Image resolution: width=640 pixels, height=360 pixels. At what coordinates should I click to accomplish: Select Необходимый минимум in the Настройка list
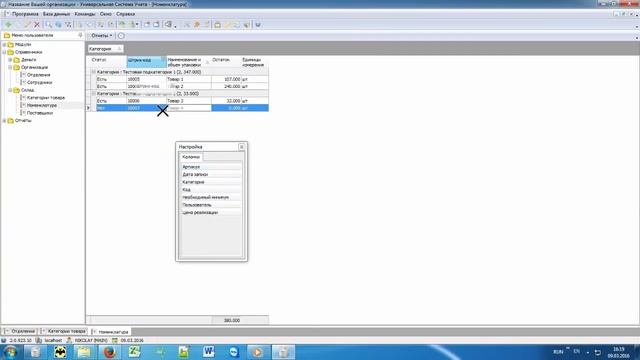211,197
